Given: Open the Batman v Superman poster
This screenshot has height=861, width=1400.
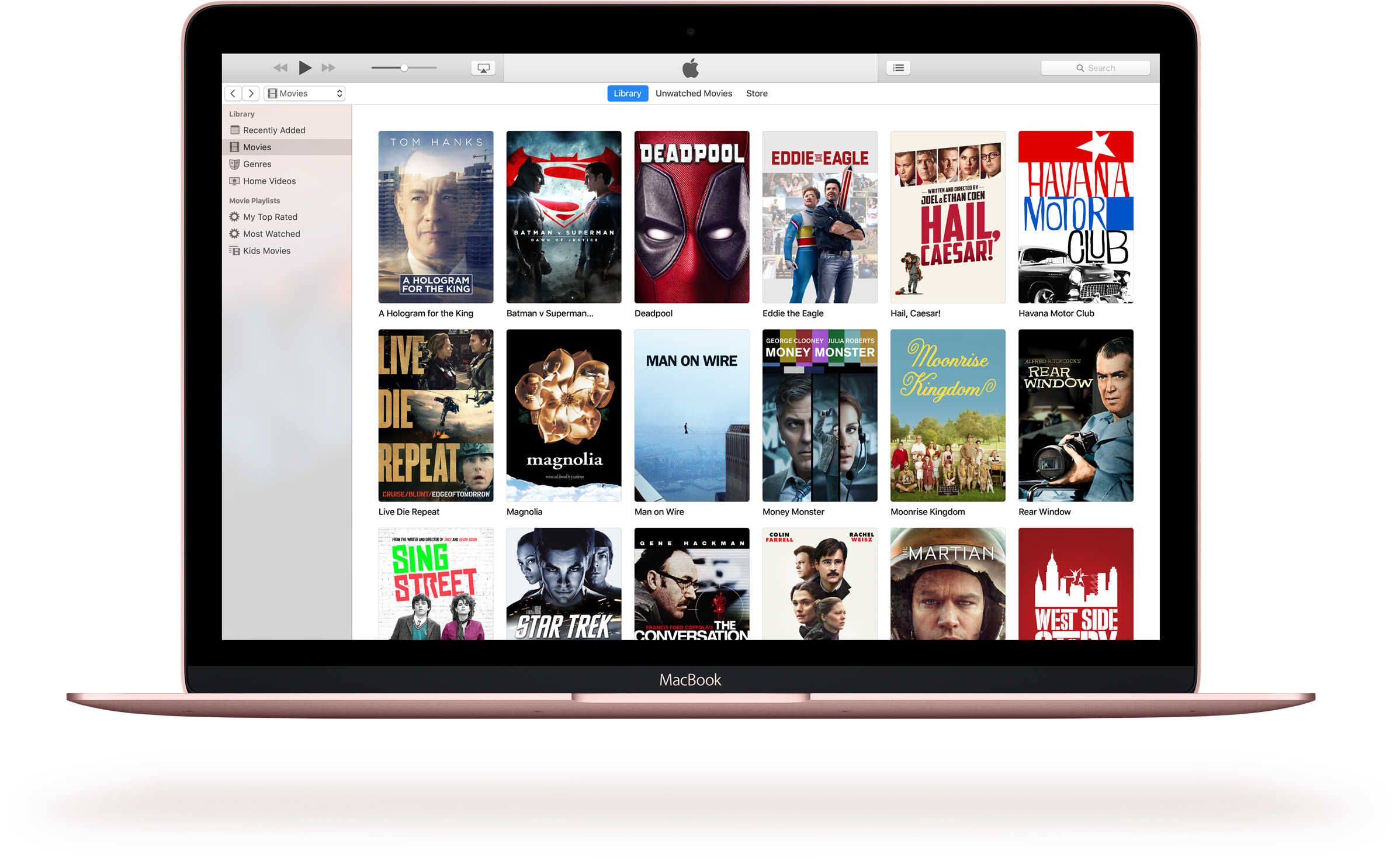Looking at the screenshot, I should [564, 217].
